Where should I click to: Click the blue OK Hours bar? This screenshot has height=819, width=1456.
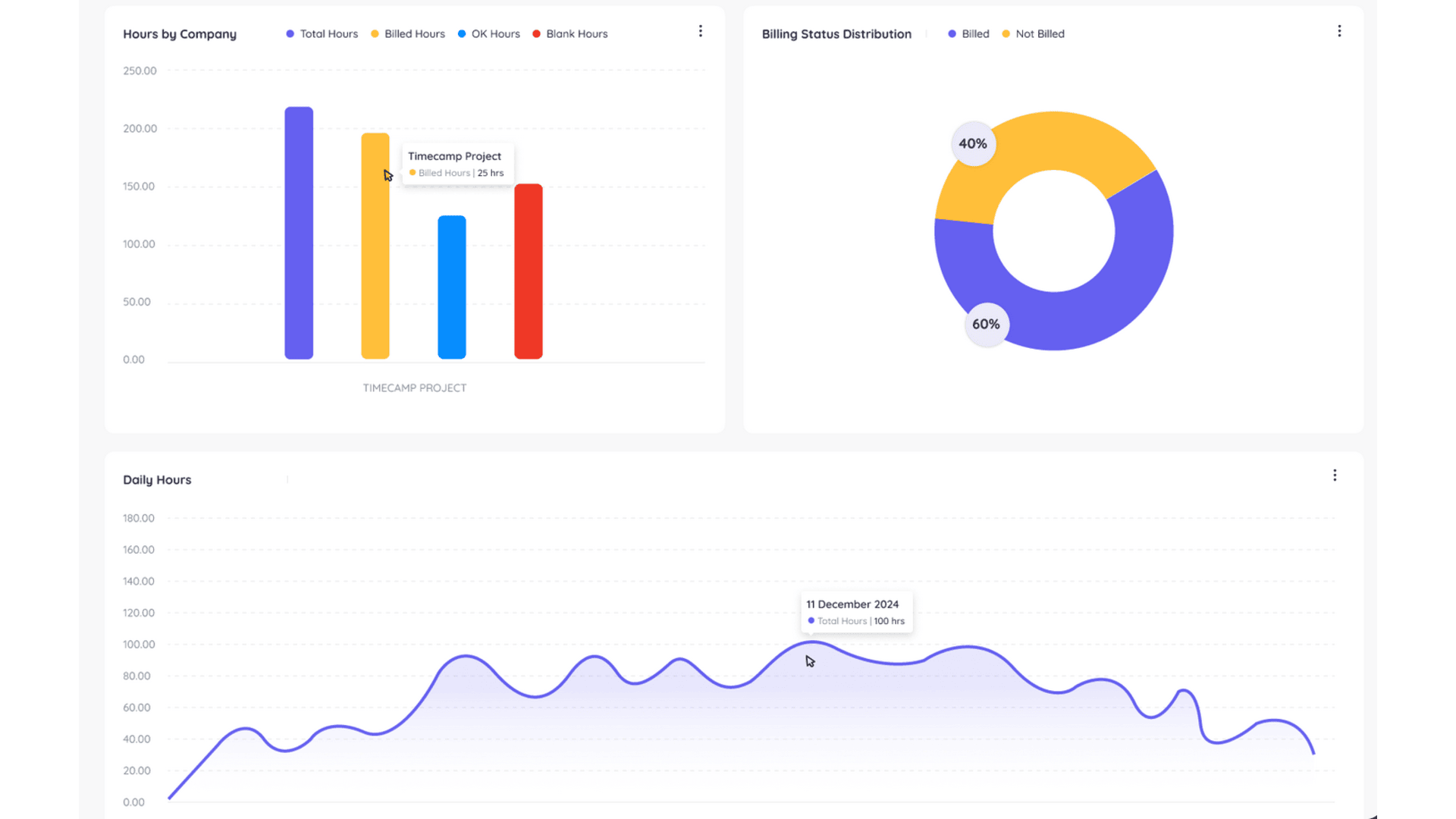(x=452, y=287)
